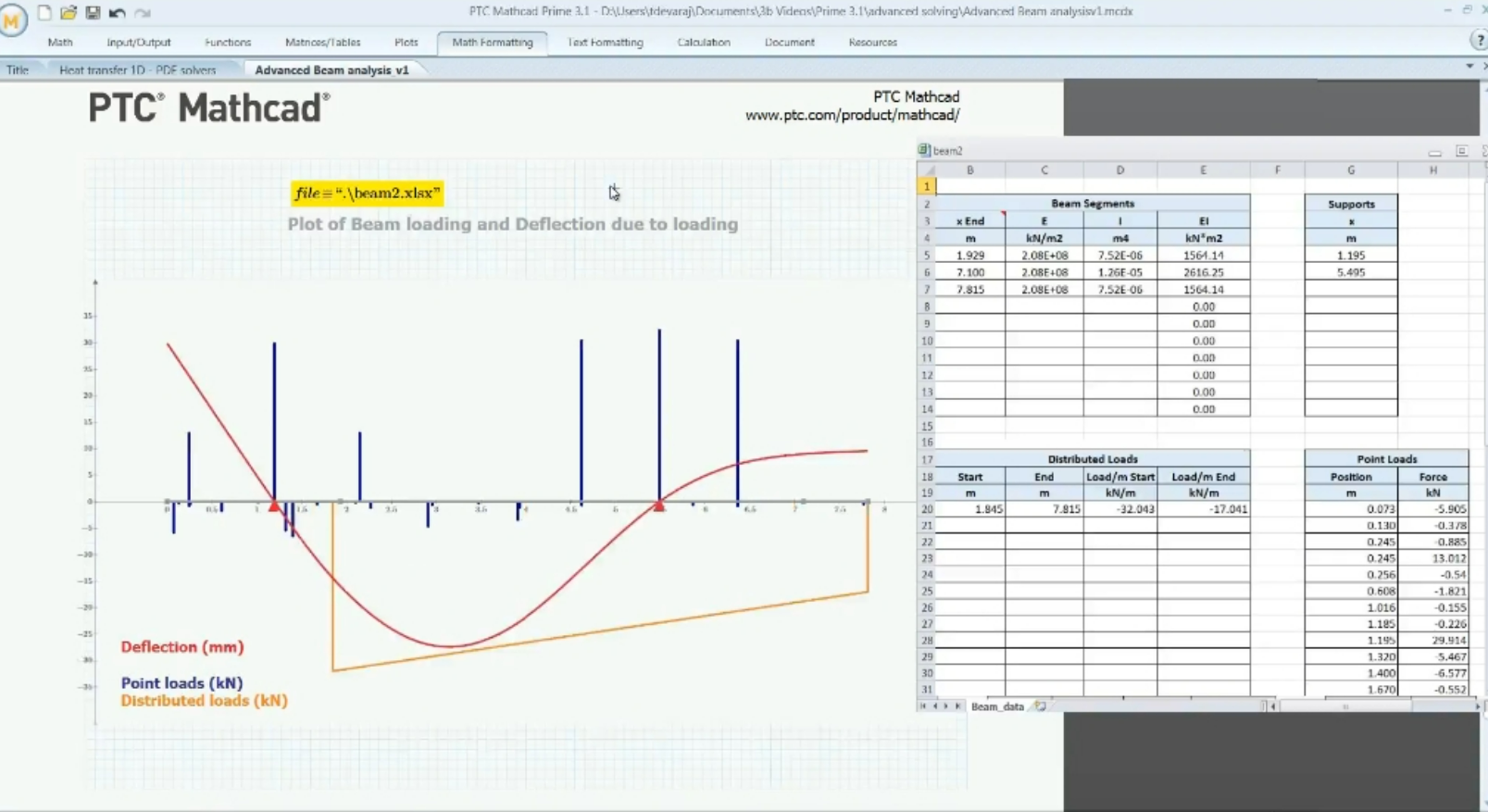Click cell with x End value 1.929
This screenshot has width=1488, height=812.
(x=970, y=256)
